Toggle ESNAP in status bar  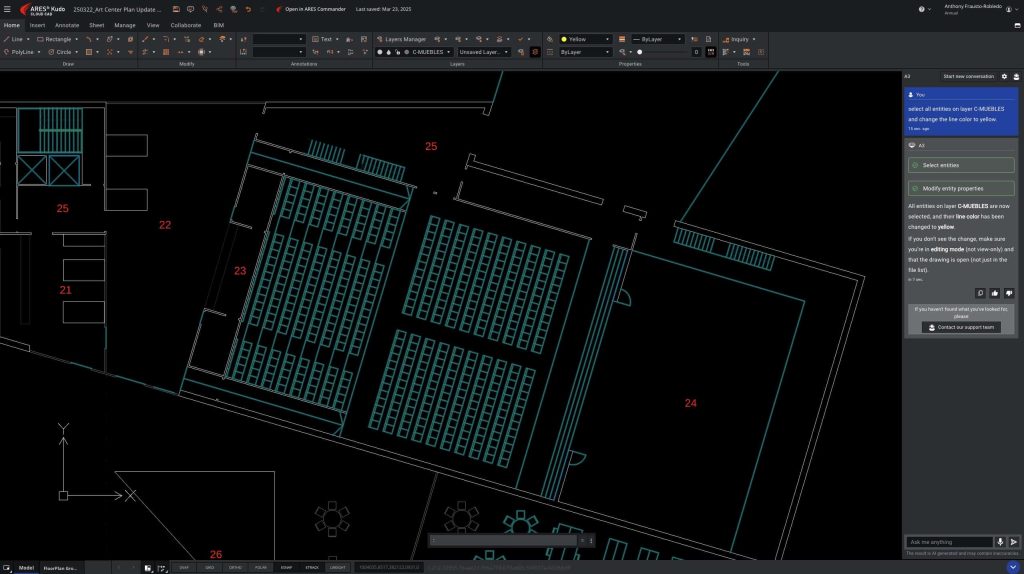(x=286, y=567)
